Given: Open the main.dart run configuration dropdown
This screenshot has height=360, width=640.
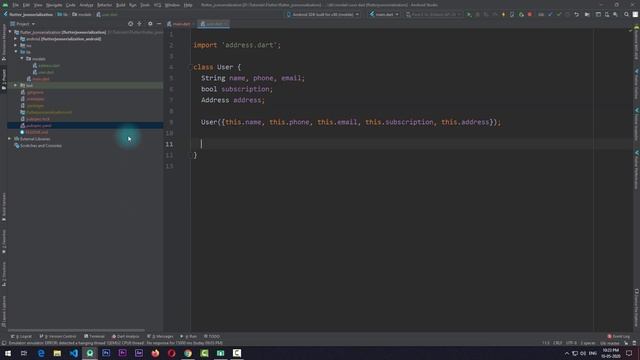Looking at the screenshot, I should coord(384,14).
